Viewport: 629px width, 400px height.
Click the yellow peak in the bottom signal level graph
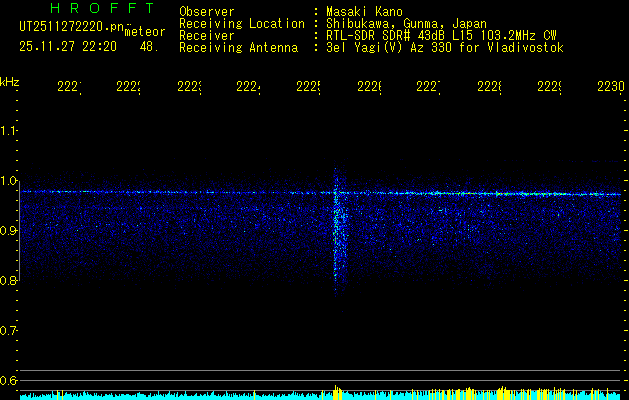point(337,392)
